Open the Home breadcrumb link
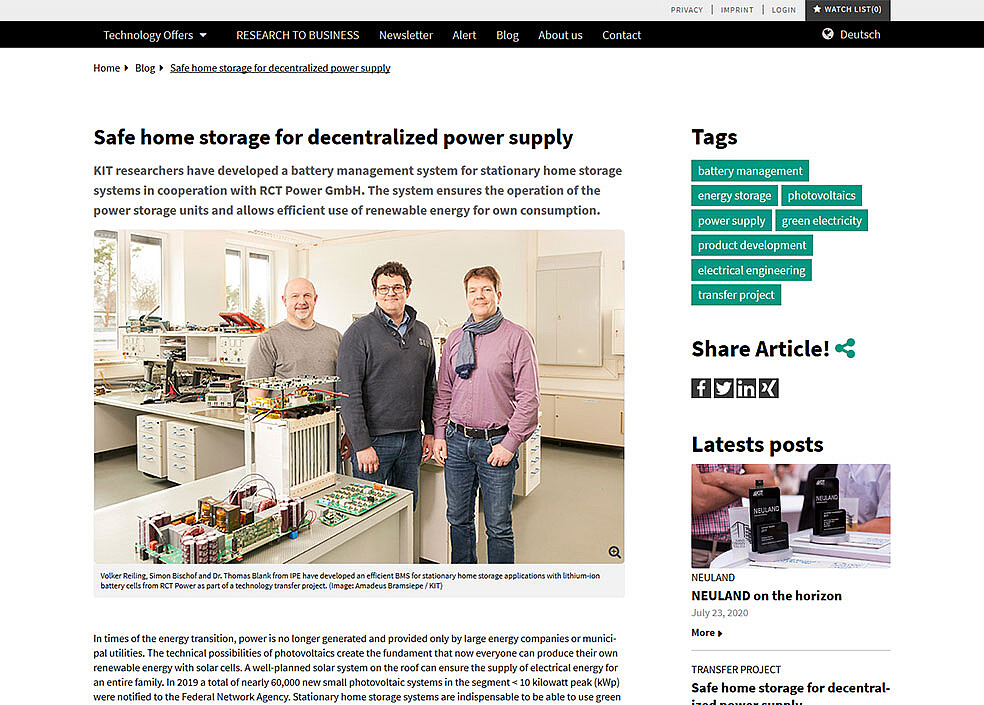The height and width of the screenshot is (705, 984). click(106, 67)
